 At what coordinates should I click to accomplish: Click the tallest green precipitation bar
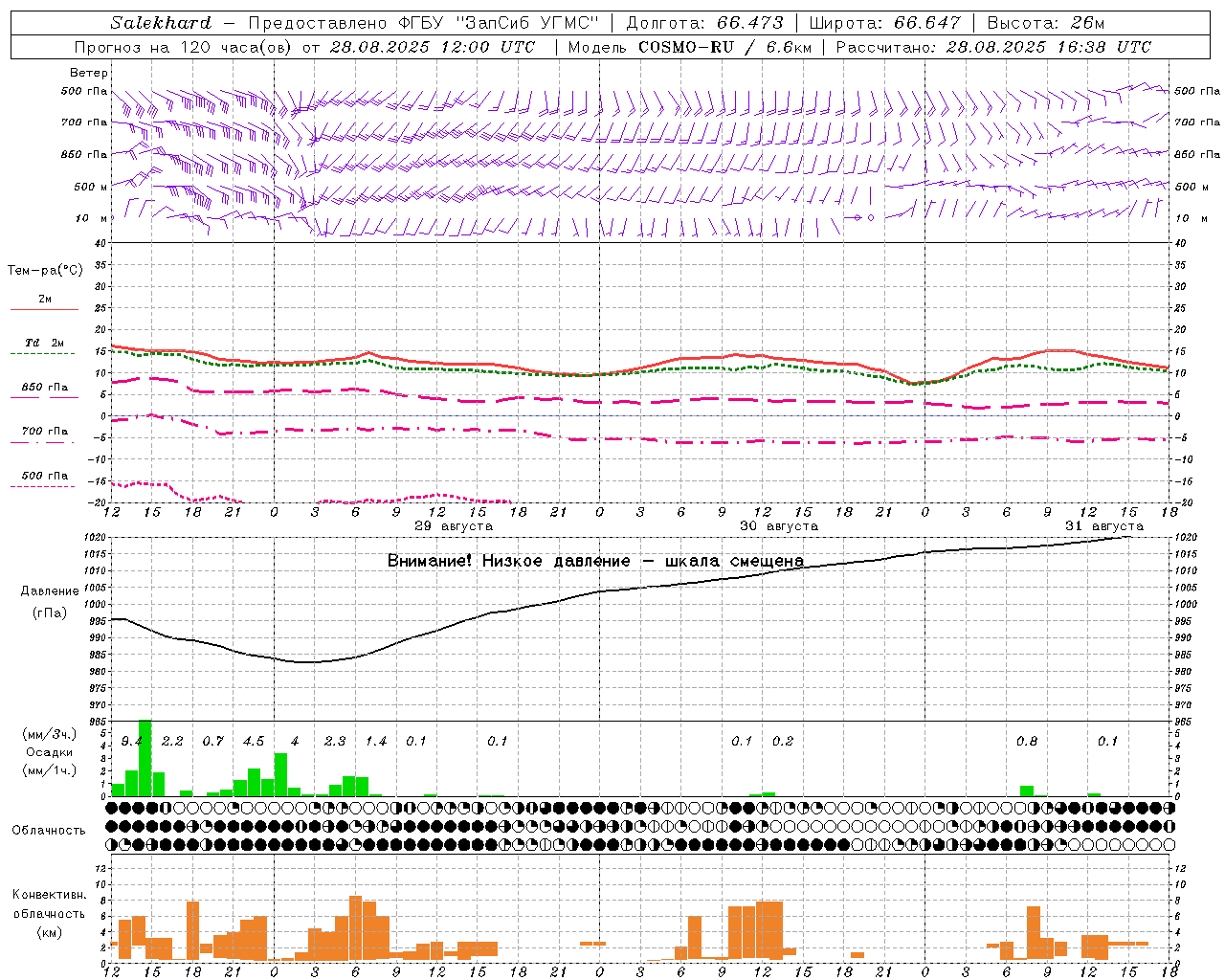click(x=145, y=758)
